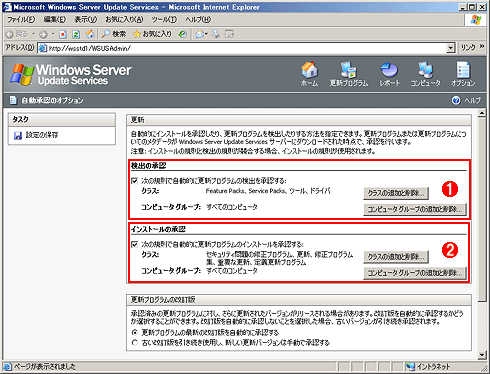Open IE 検索 search
The width and height of the screenshot is (490, 374).
click(114, 34)
